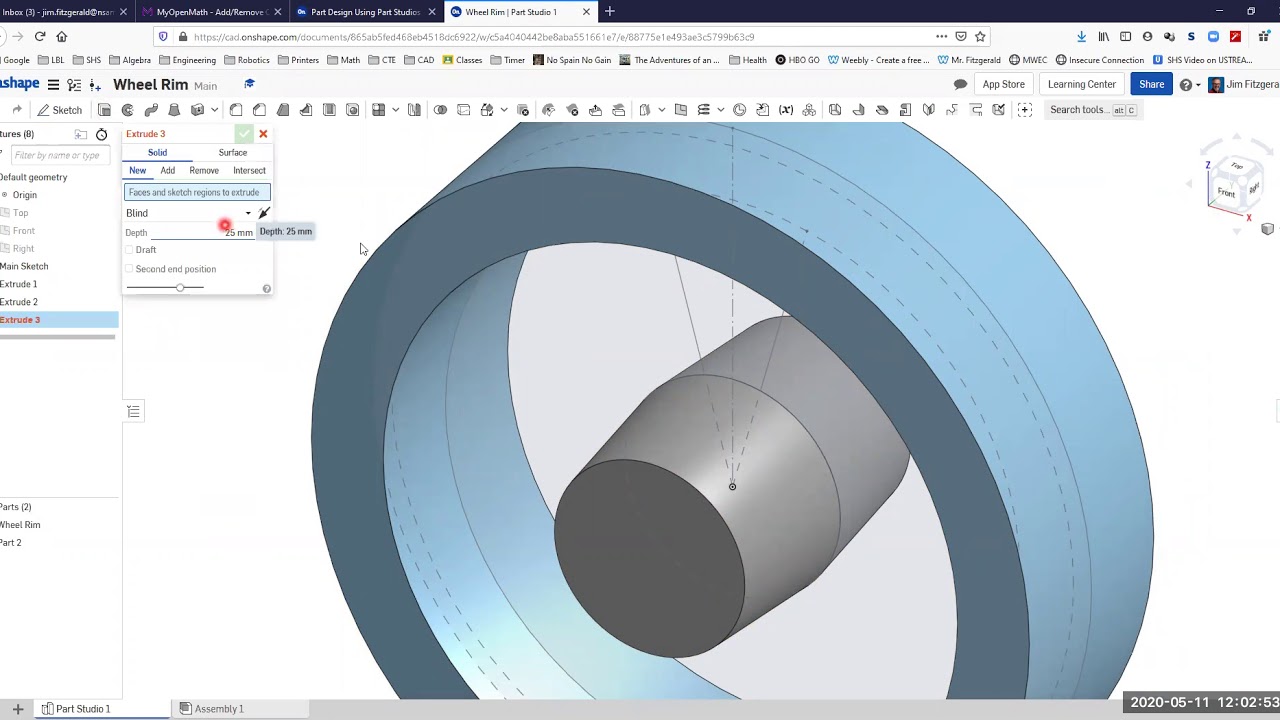
Task: Select the Revolve tool
Action: [x=128, y=110]
